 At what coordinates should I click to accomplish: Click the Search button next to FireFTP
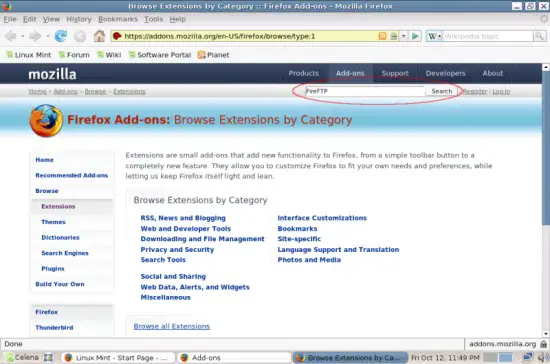coord(442,91)
